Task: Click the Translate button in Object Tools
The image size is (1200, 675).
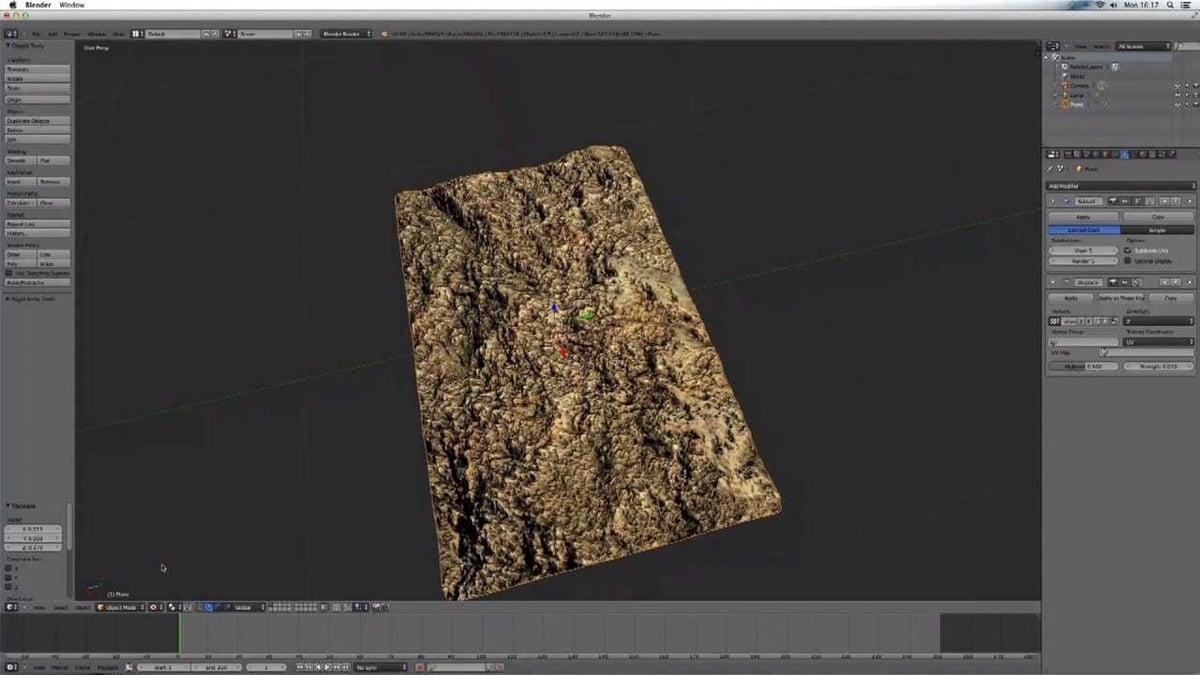Action: coord(36,70)
